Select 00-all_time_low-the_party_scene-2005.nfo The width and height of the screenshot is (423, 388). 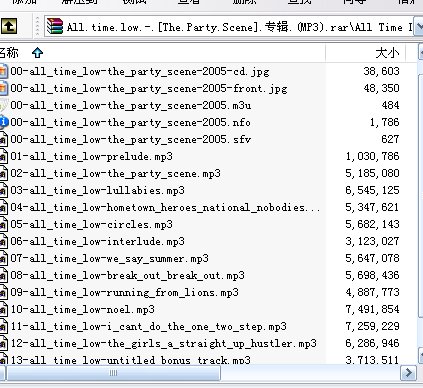click(x=130, y=122)
